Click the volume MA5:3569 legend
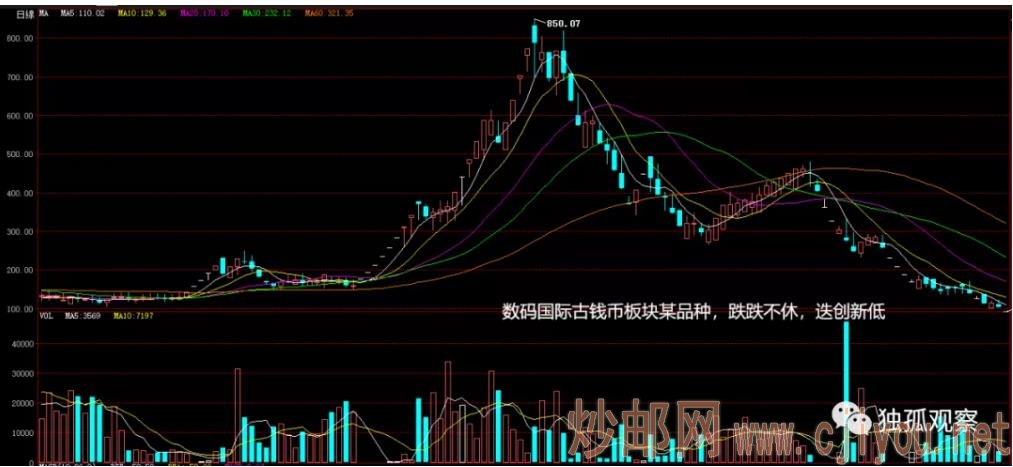1013x467 pixels. point(83,317)
